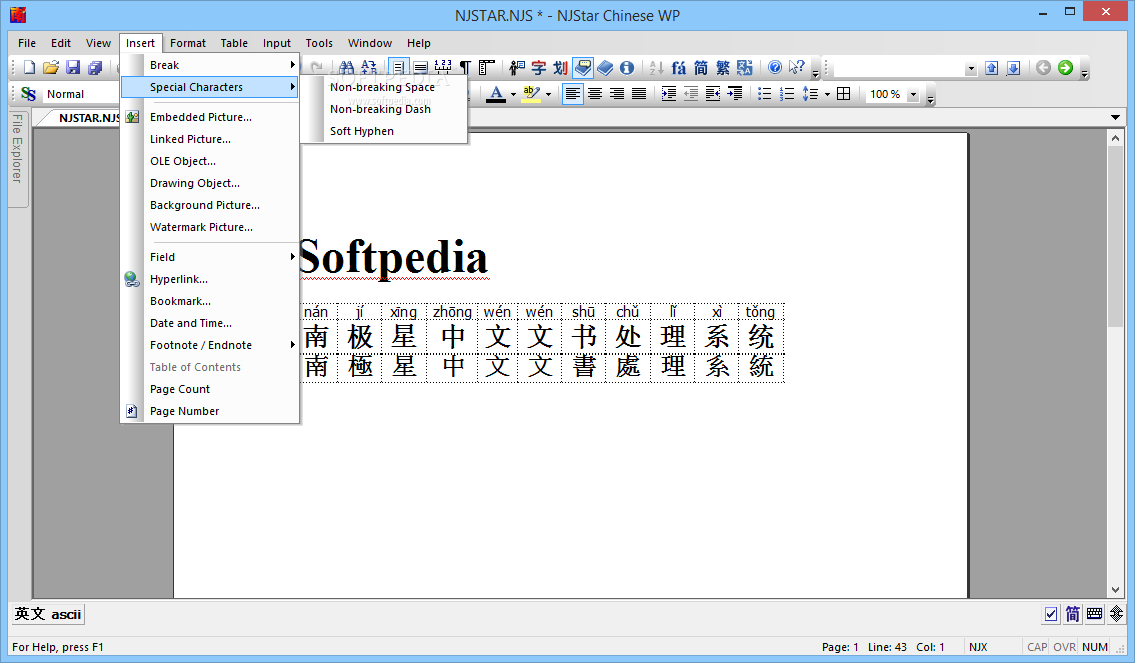Convert to Traditional Chinese with 繁 icon

pos(722,67)
